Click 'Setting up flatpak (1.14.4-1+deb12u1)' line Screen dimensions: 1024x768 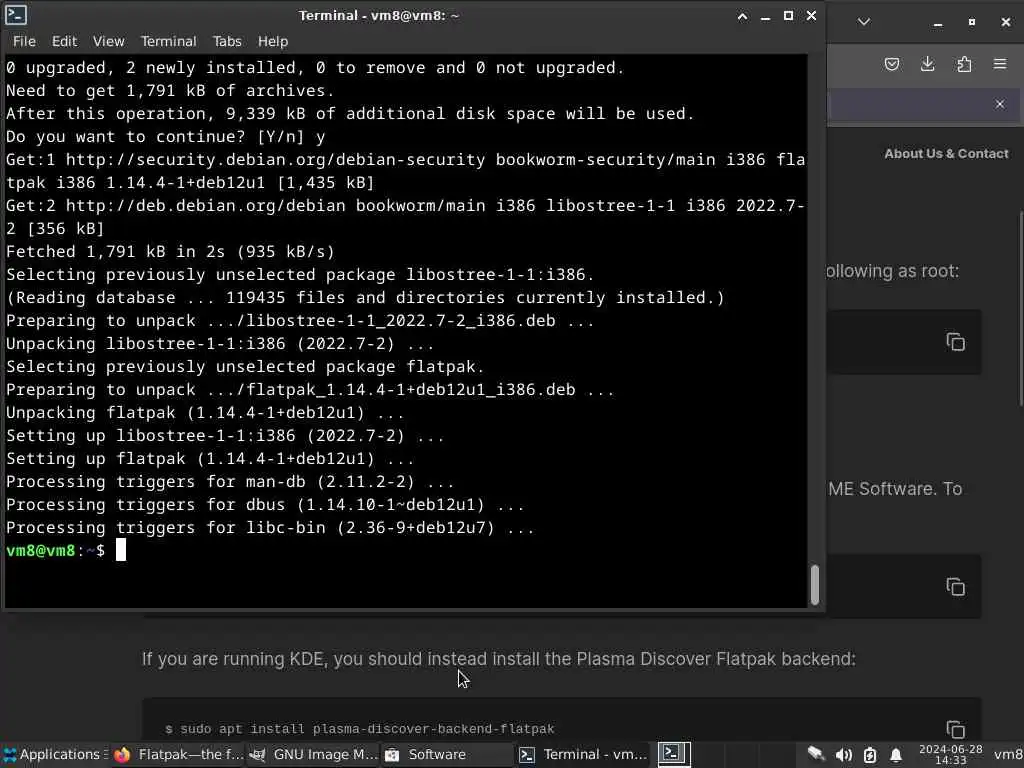[x=210, y=458]
